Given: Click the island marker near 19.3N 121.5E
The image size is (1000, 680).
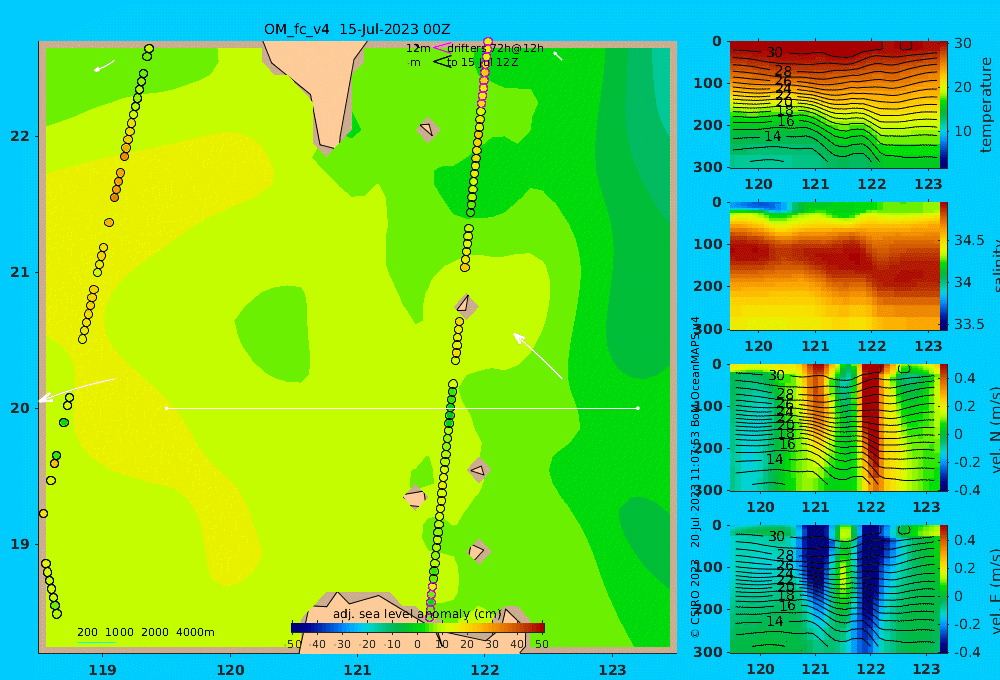Looking at the screenshot, I should click(x=415, y=497).
